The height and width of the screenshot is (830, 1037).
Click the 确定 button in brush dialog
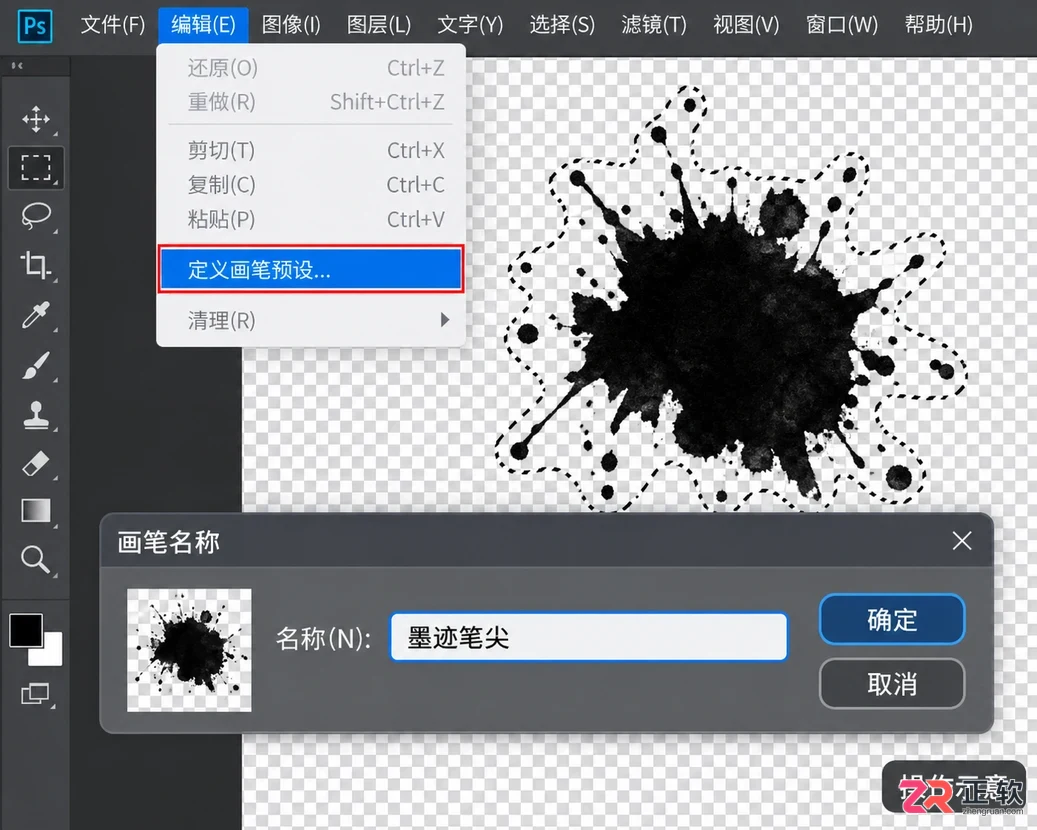click(892, 620)
